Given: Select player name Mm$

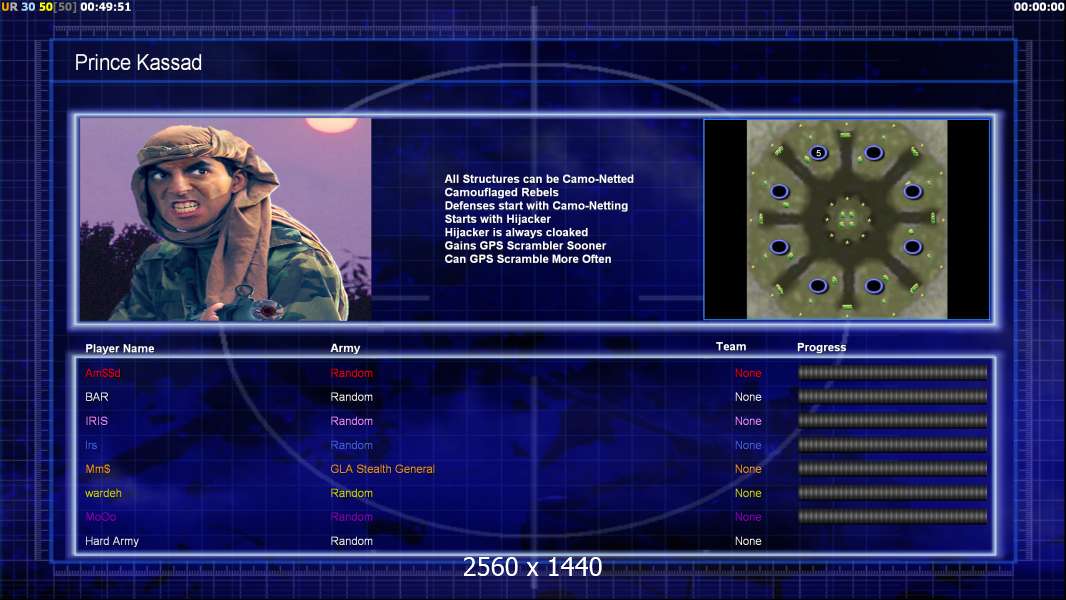Looking at the screenshot, I should tap(97, 469).
